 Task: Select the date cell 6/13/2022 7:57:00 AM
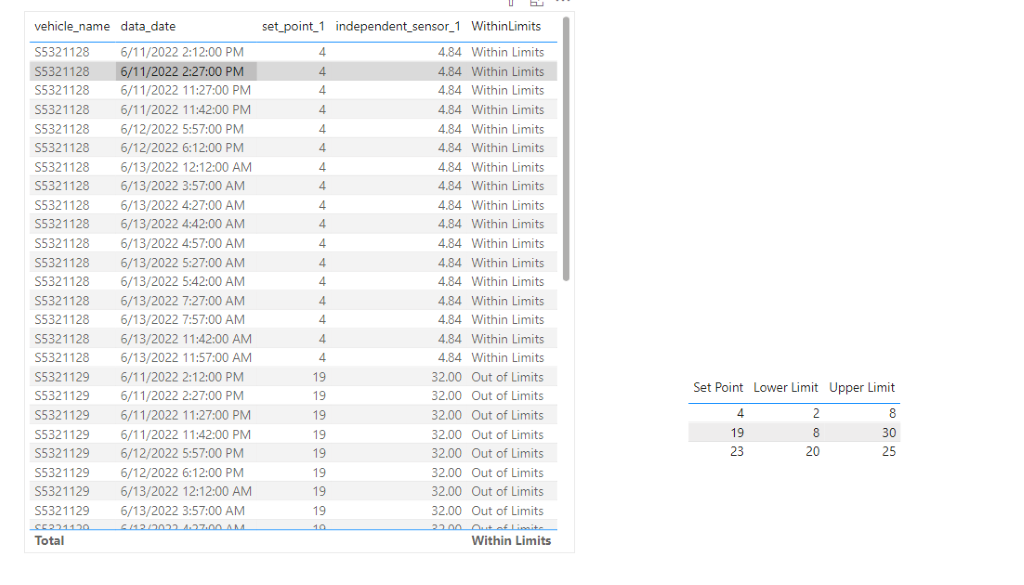pyautogui.click(x=183, y=320)
